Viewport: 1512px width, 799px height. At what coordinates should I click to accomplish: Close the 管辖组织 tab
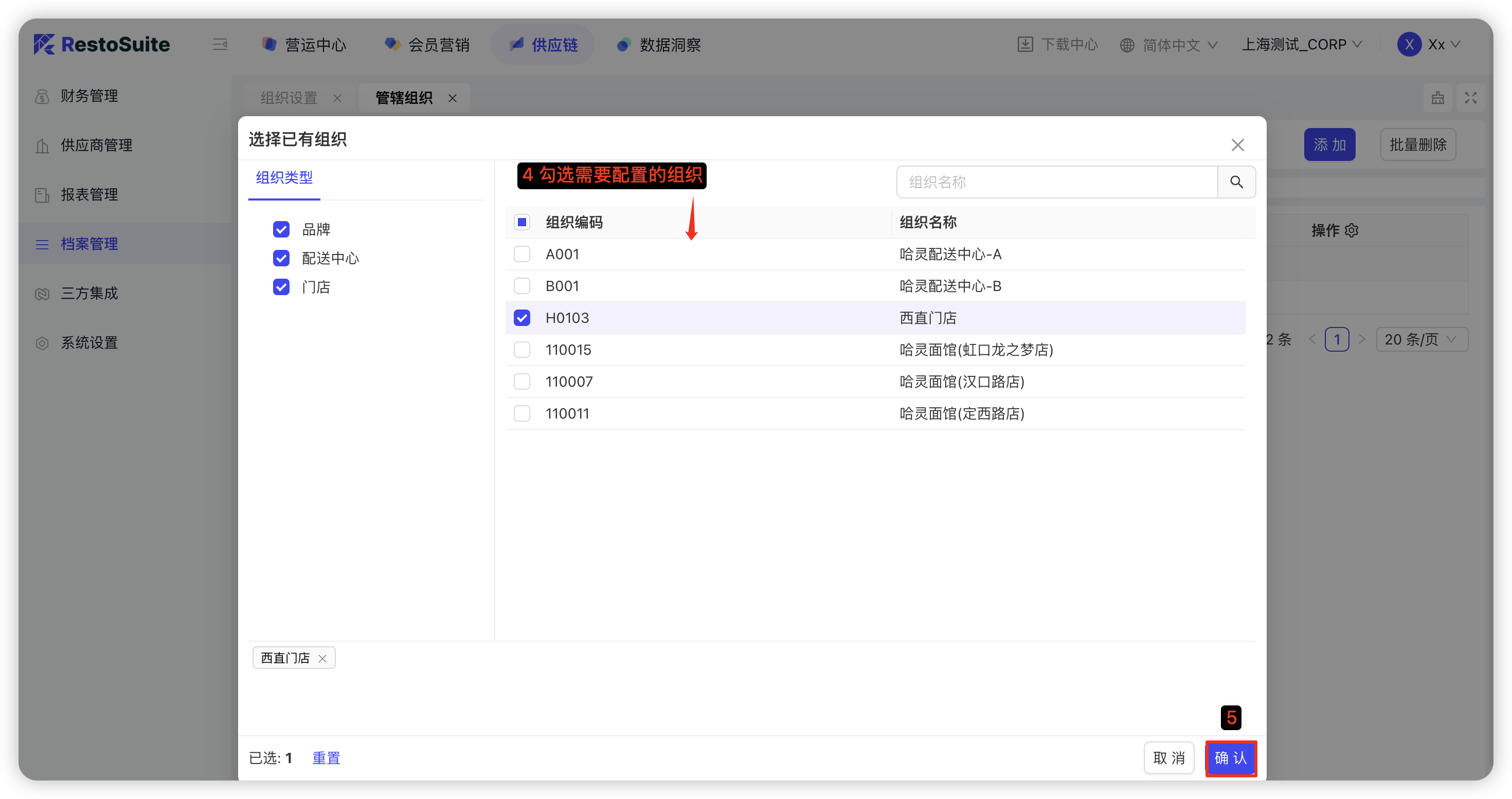point(453,98)
